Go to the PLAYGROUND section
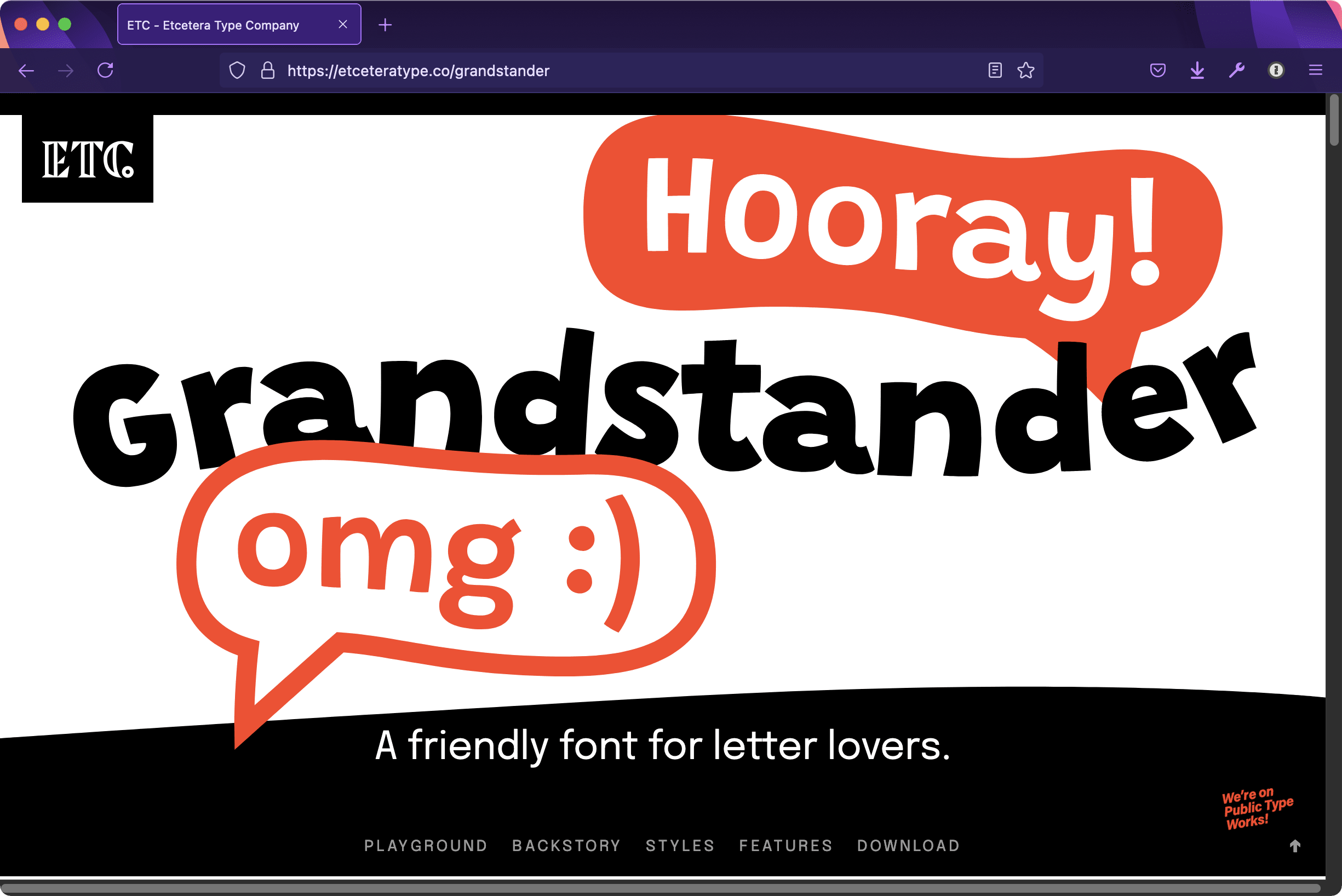 (426, 845)
